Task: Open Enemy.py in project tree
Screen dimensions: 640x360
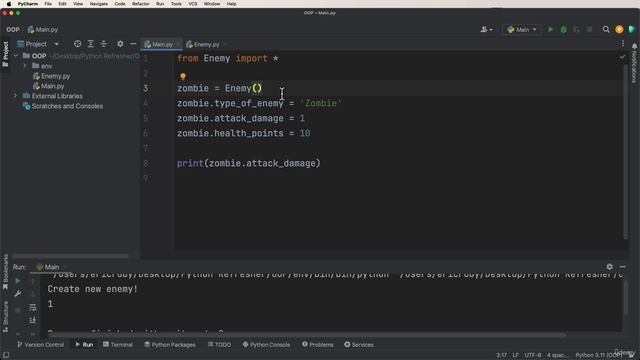Action: [51, 76]
